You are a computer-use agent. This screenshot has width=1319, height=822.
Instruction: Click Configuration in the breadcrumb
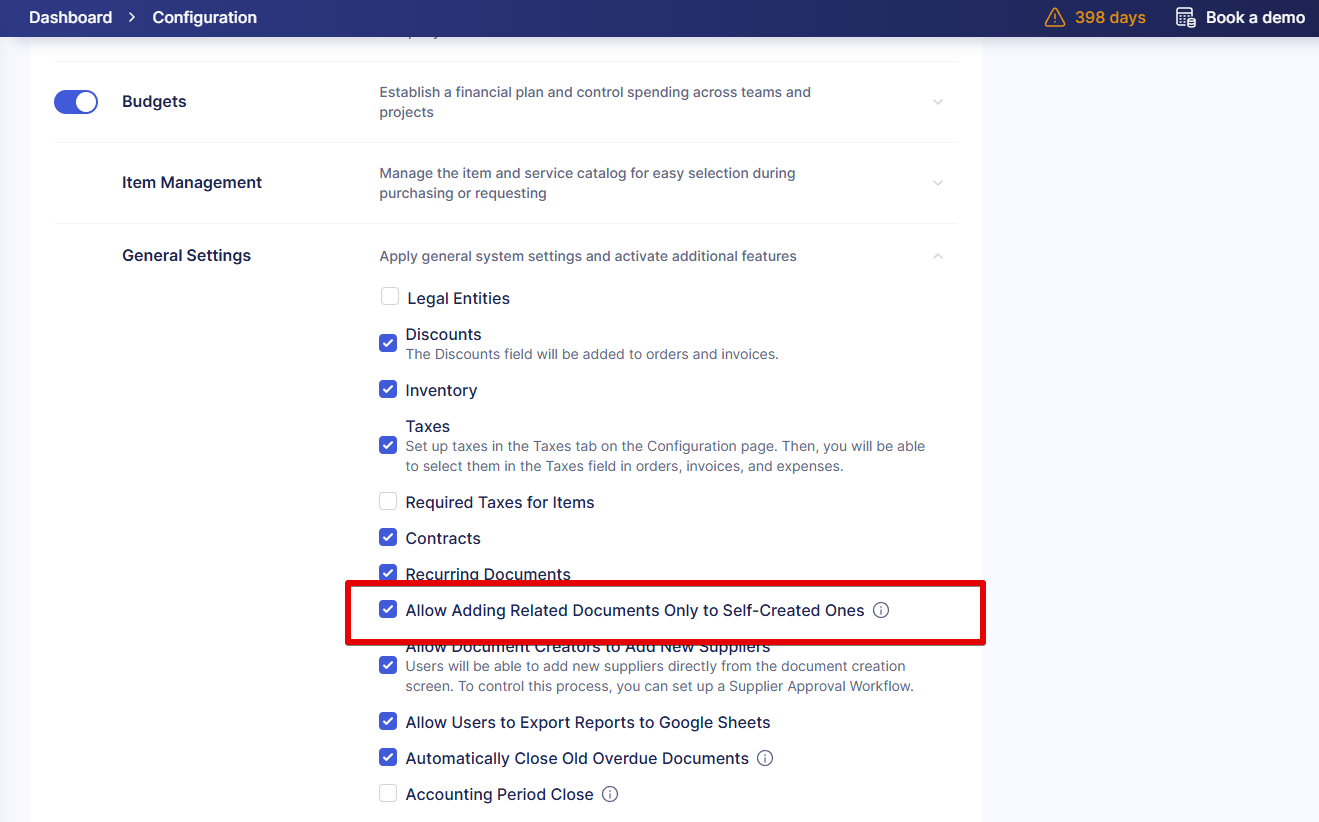[x=204, y=18]
